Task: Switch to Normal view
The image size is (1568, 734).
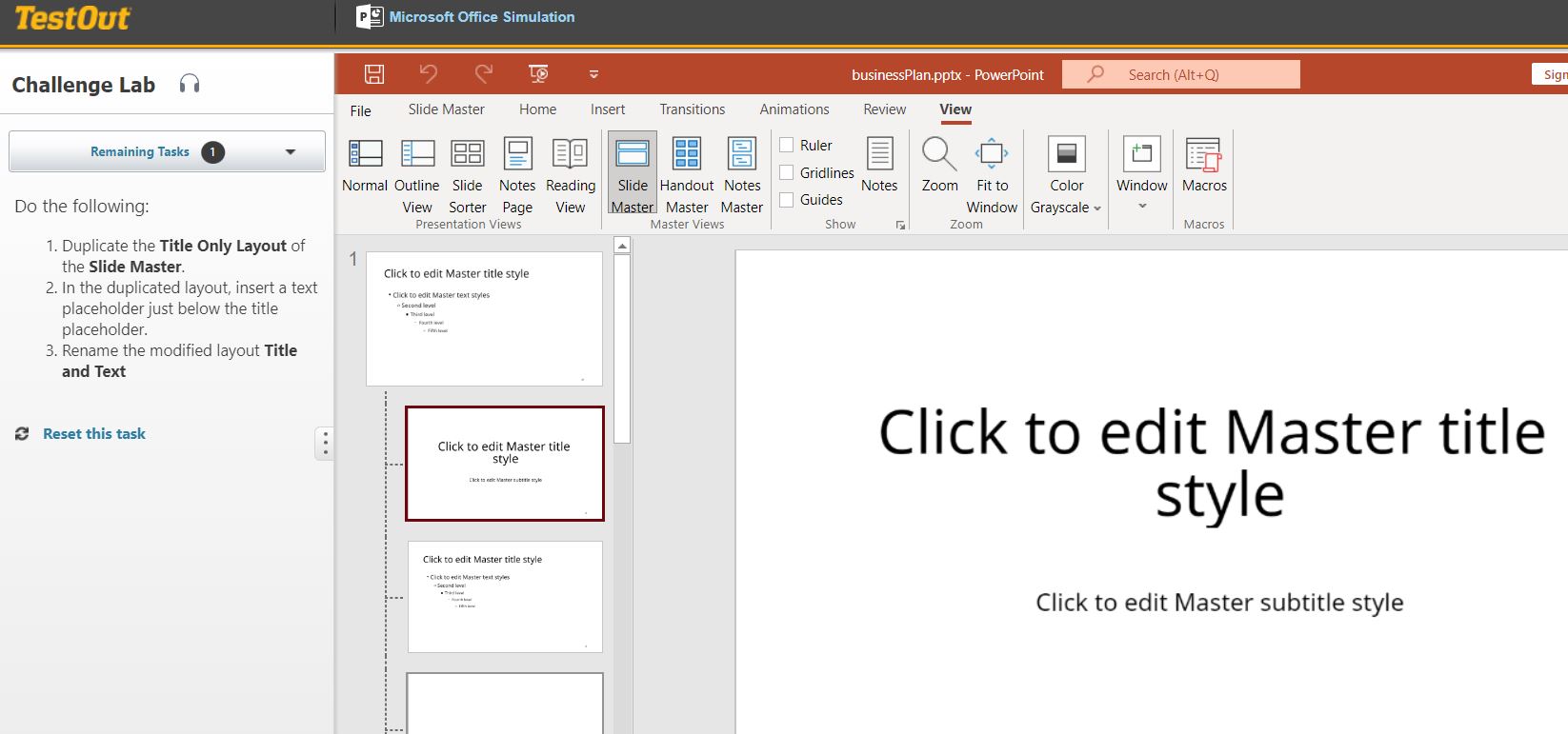Action: coord(365,174)
